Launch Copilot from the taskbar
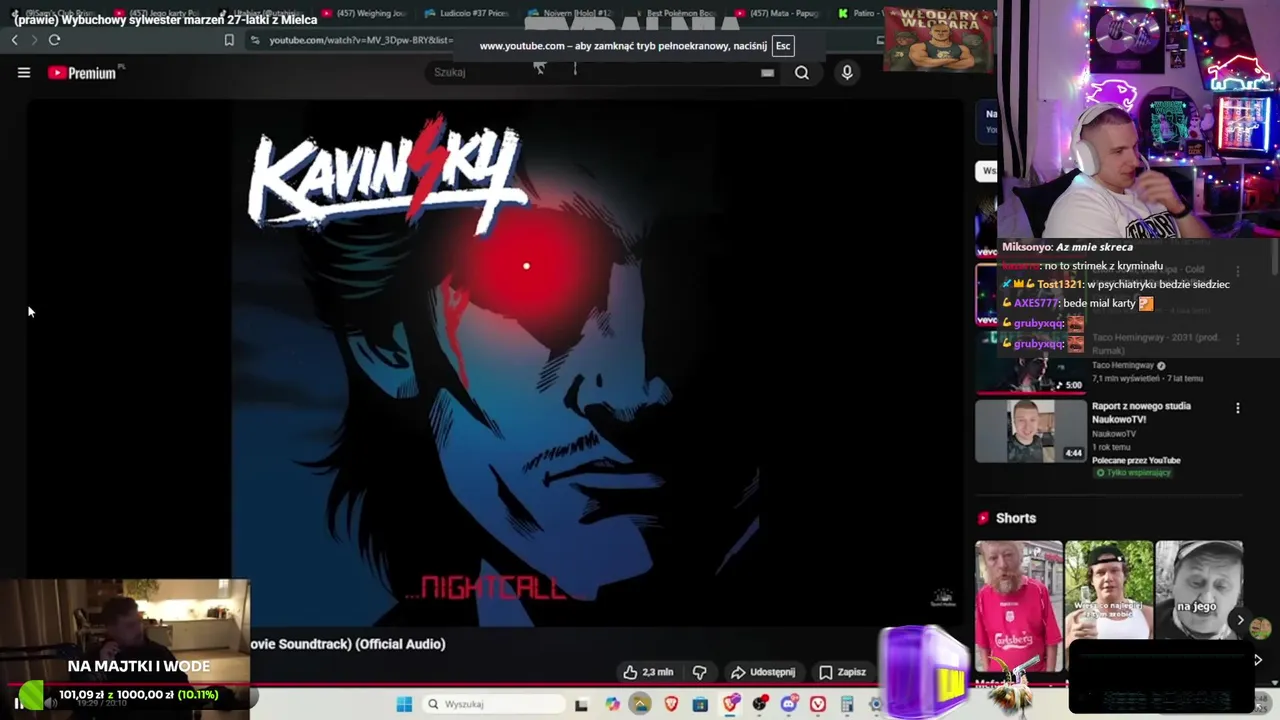The width and height of the screenshot is (1280, 720). tap(612, 704)
